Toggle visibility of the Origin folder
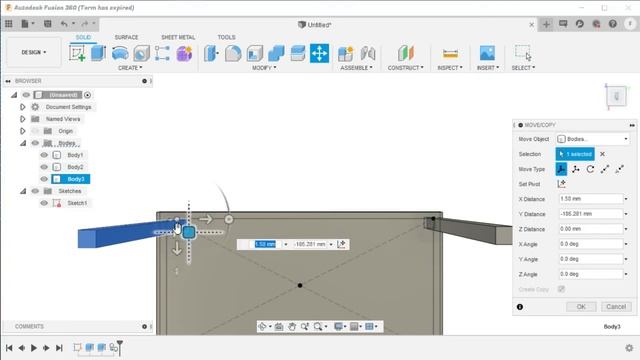640x360 pixels. [x=35, y=131]
